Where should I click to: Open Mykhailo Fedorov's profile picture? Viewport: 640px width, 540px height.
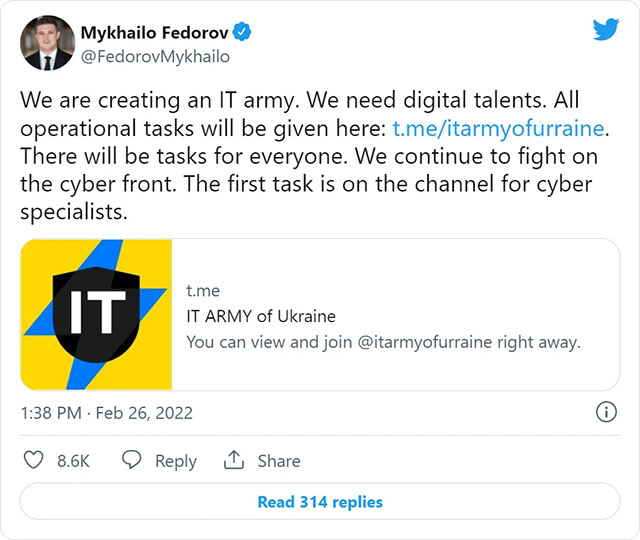point(47,43)
